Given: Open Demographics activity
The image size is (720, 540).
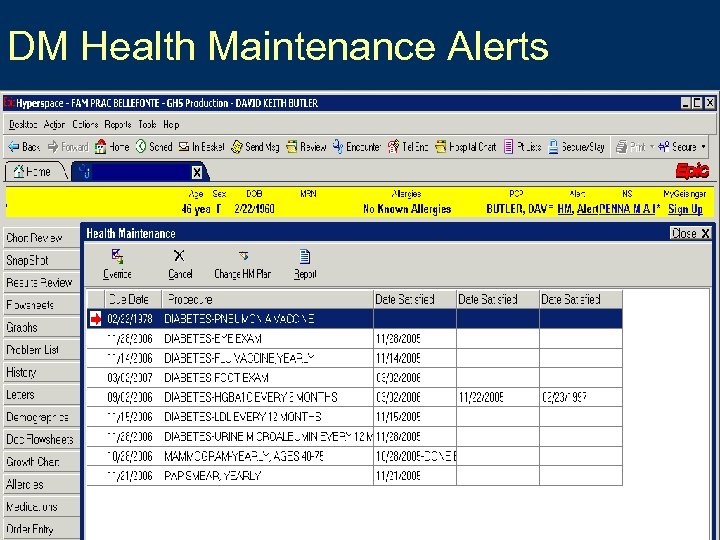Looking at the screenshot, I should (x=41, y=417).
